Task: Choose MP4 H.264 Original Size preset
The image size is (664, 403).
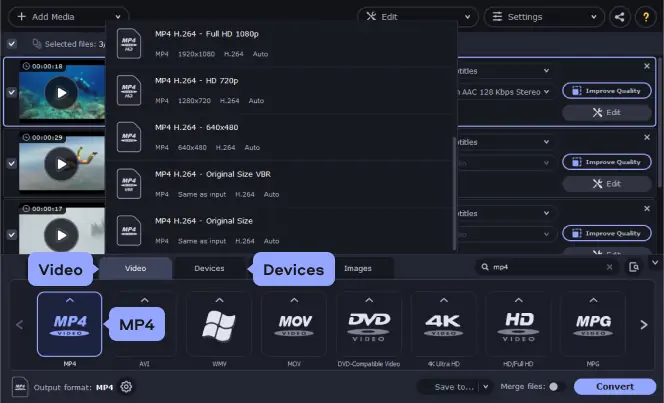Action: [x=279, y=231]
